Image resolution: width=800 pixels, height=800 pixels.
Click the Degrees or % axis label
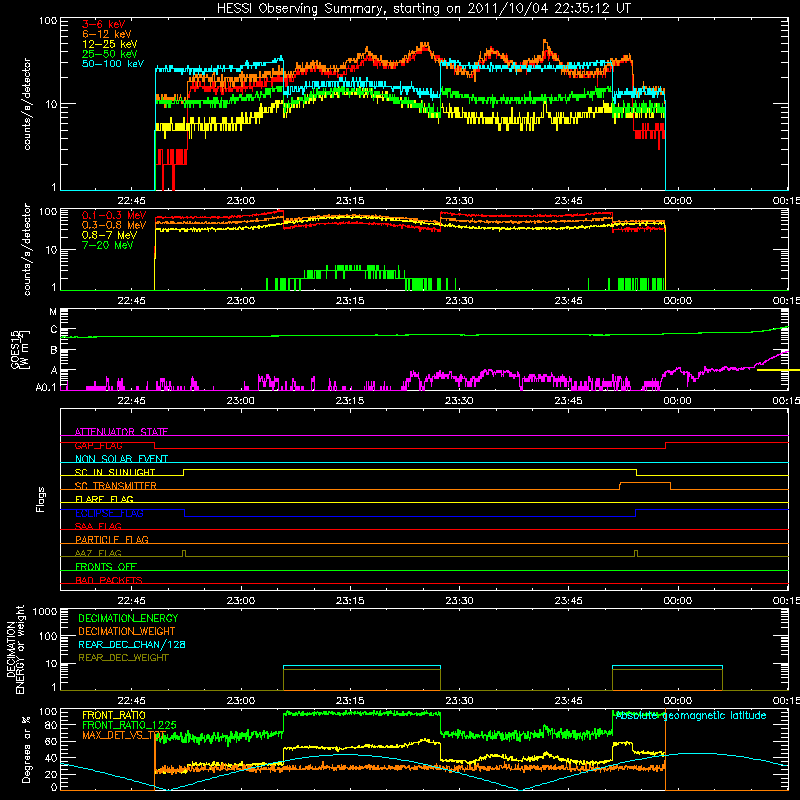coord(26,750)
